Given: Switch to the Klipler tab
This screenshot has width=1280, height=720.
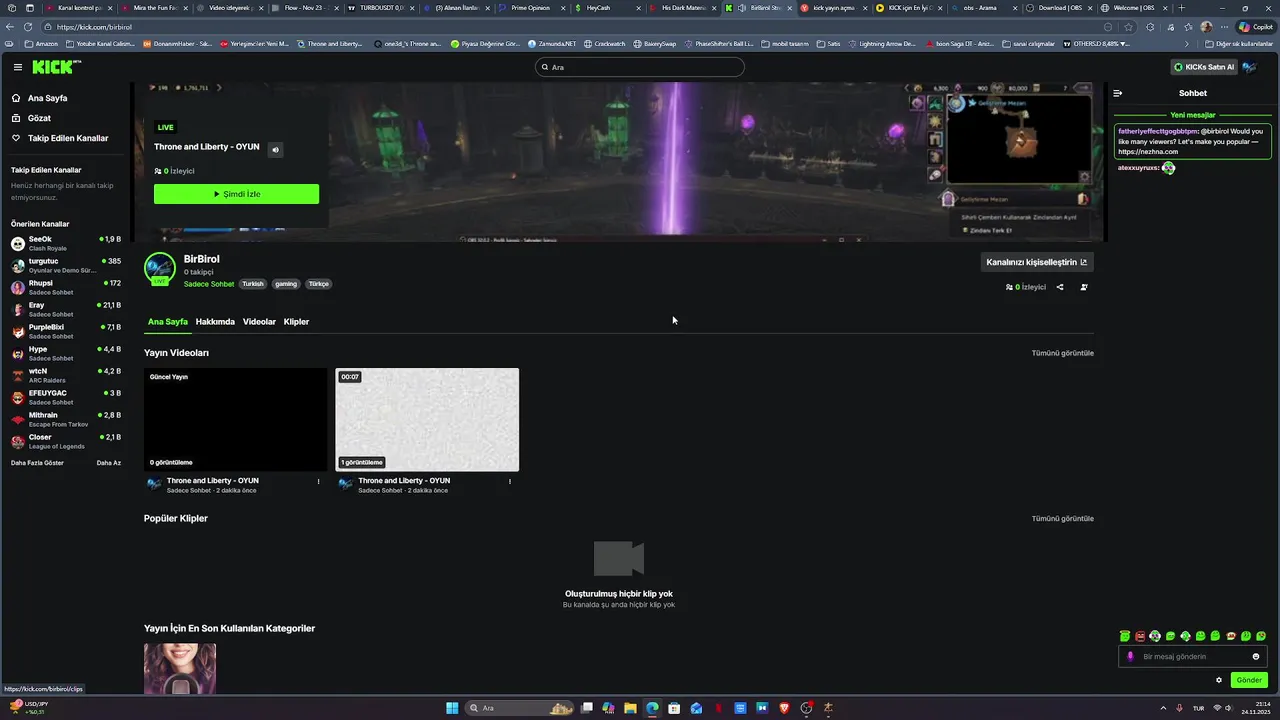Looking at the screenshot, I should click(x=296, y=322).
